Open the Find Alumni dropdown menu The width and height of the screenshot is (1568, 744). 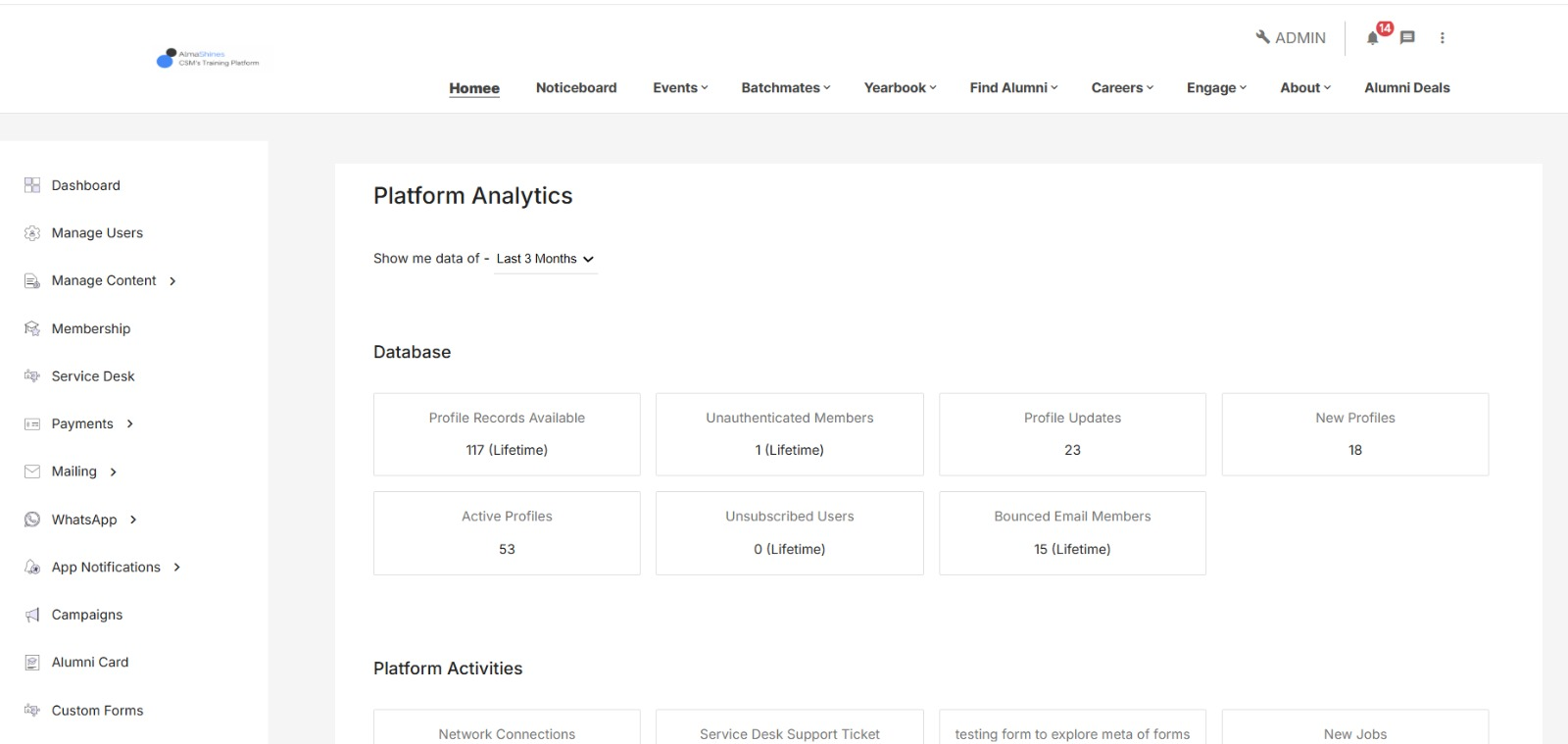[x=1013, y=87]
